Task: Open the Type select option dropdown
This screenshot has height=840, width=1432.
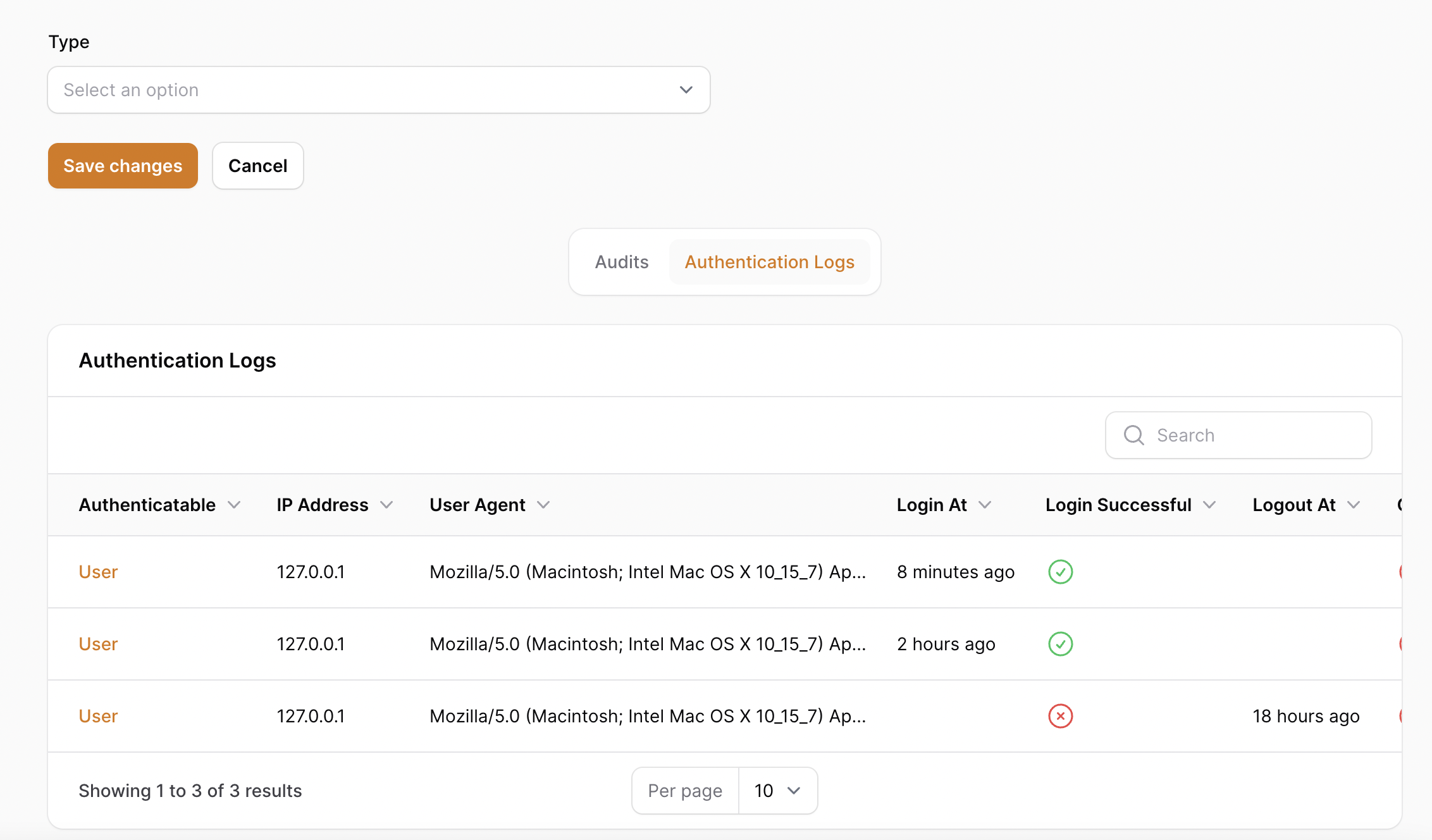Action: (x=378, y=90)
